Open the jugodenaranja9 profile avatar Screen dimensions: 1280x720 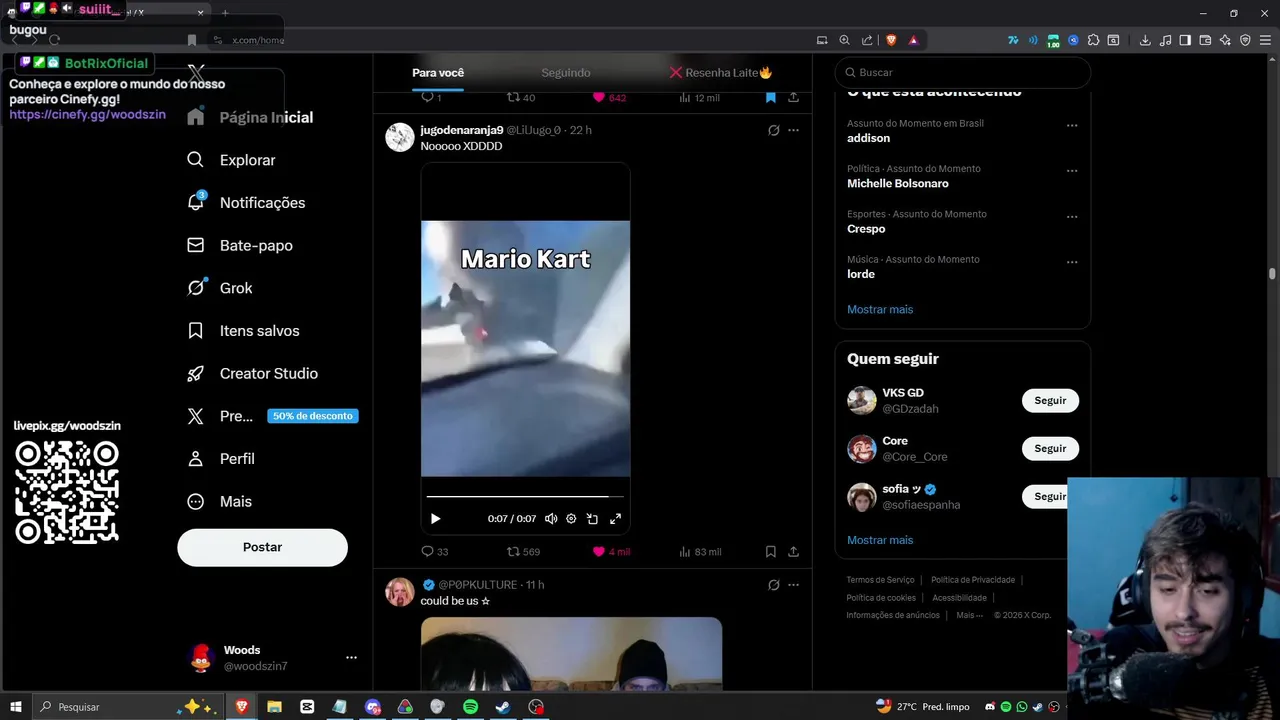(400, 137)
